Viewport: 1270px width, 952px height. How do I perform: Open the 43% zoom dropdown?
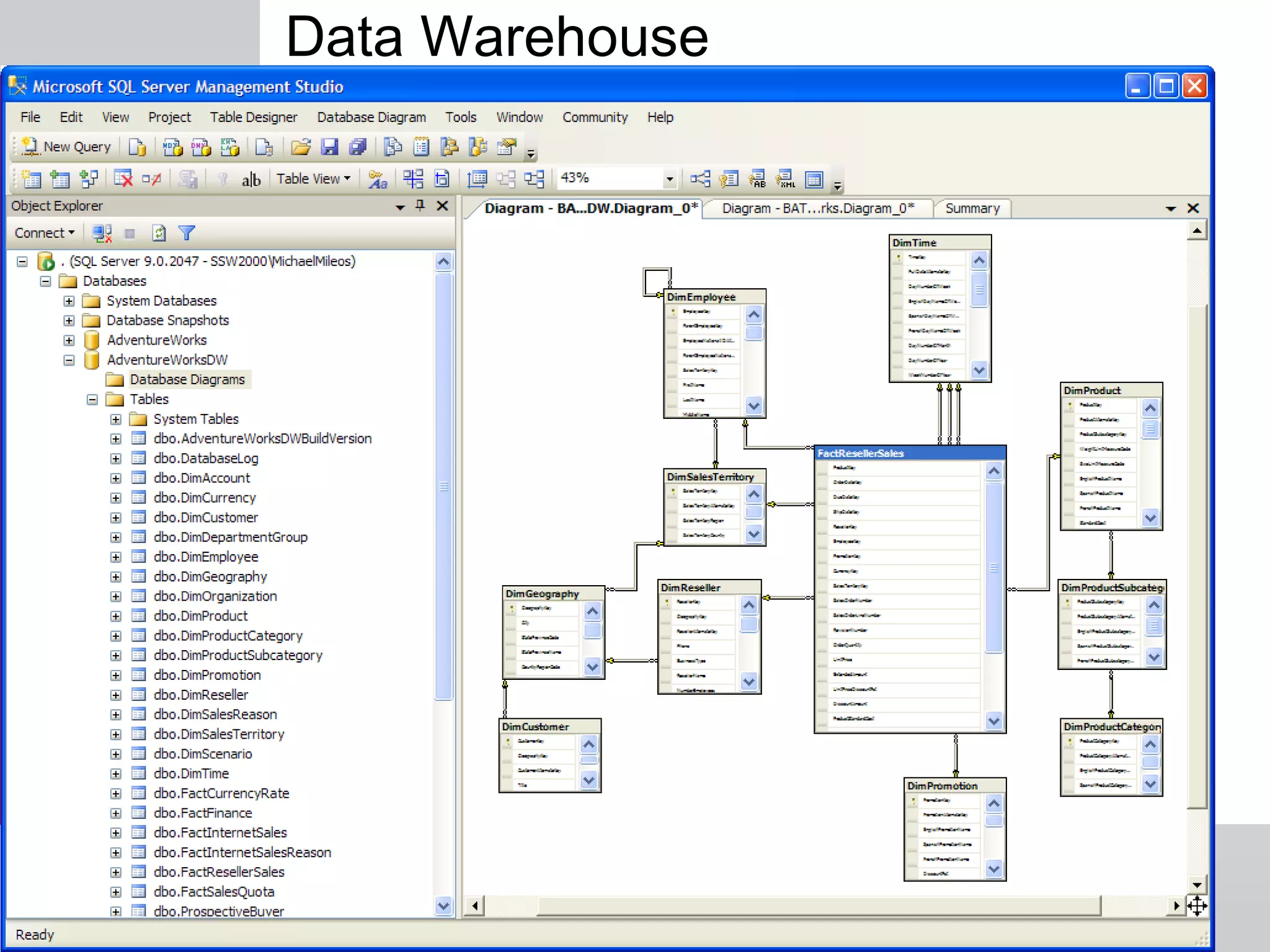click(670, 179)
